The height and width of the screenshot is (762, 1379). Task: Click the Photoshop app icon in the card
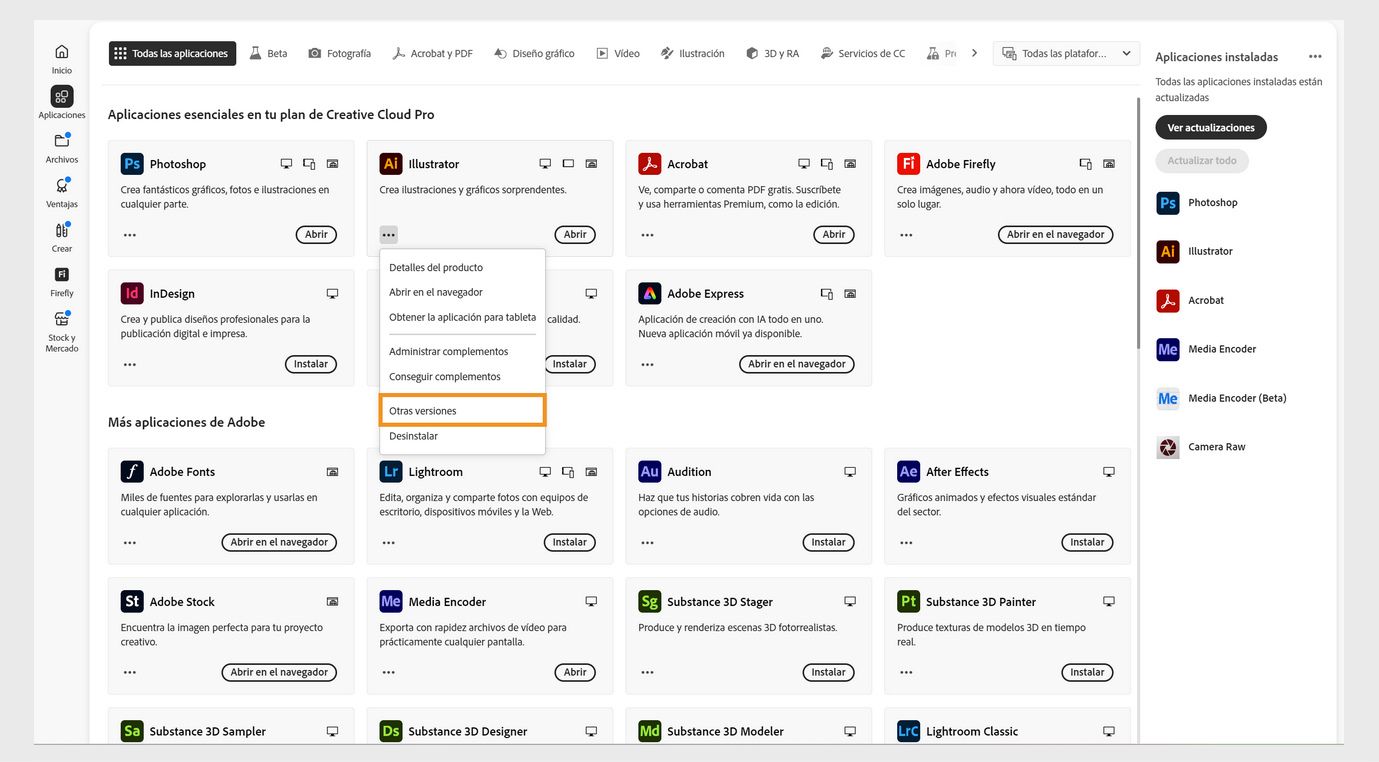[132, 164]
